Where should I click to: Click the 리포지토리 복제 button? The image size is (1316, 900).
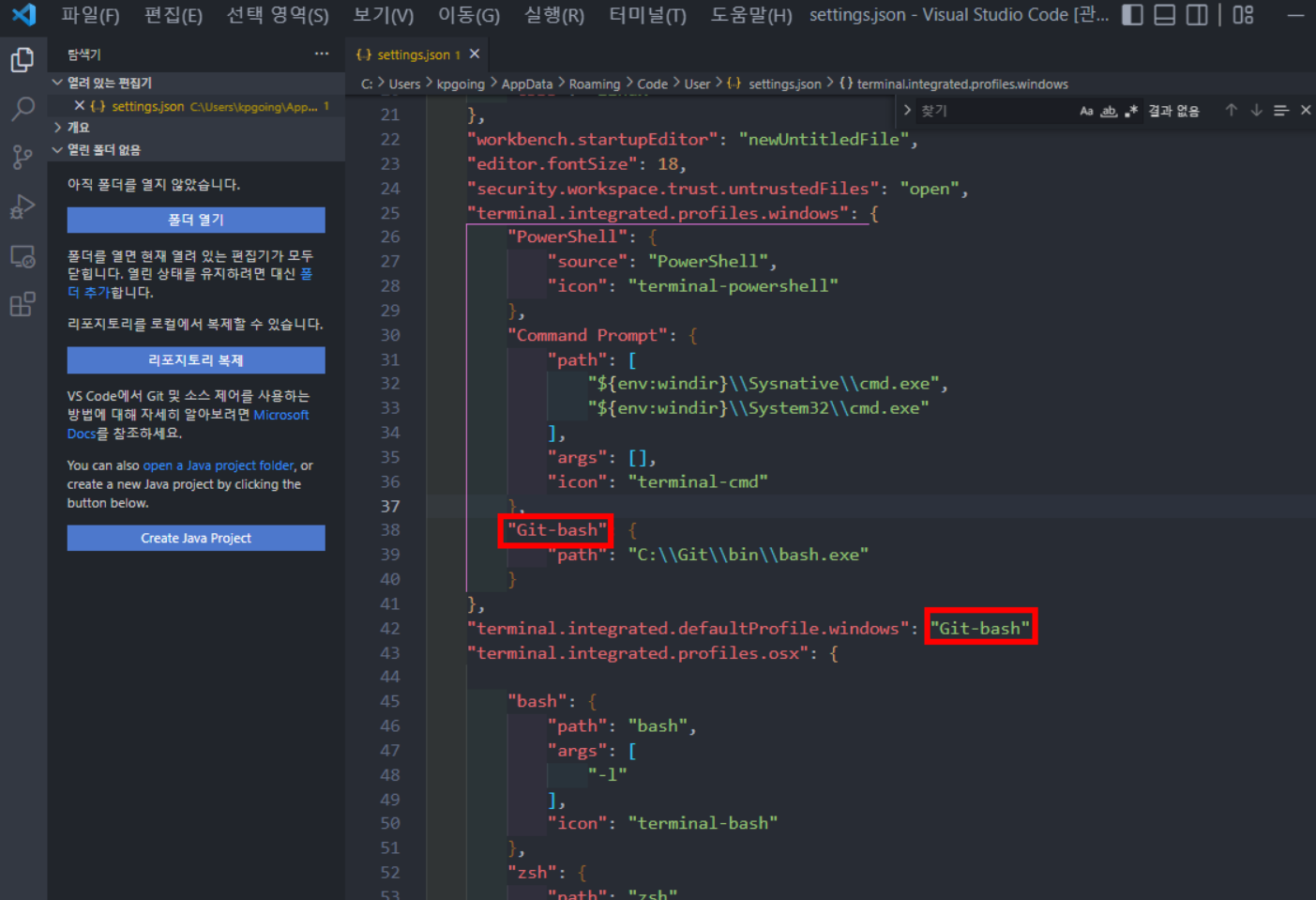coord(196,360)
